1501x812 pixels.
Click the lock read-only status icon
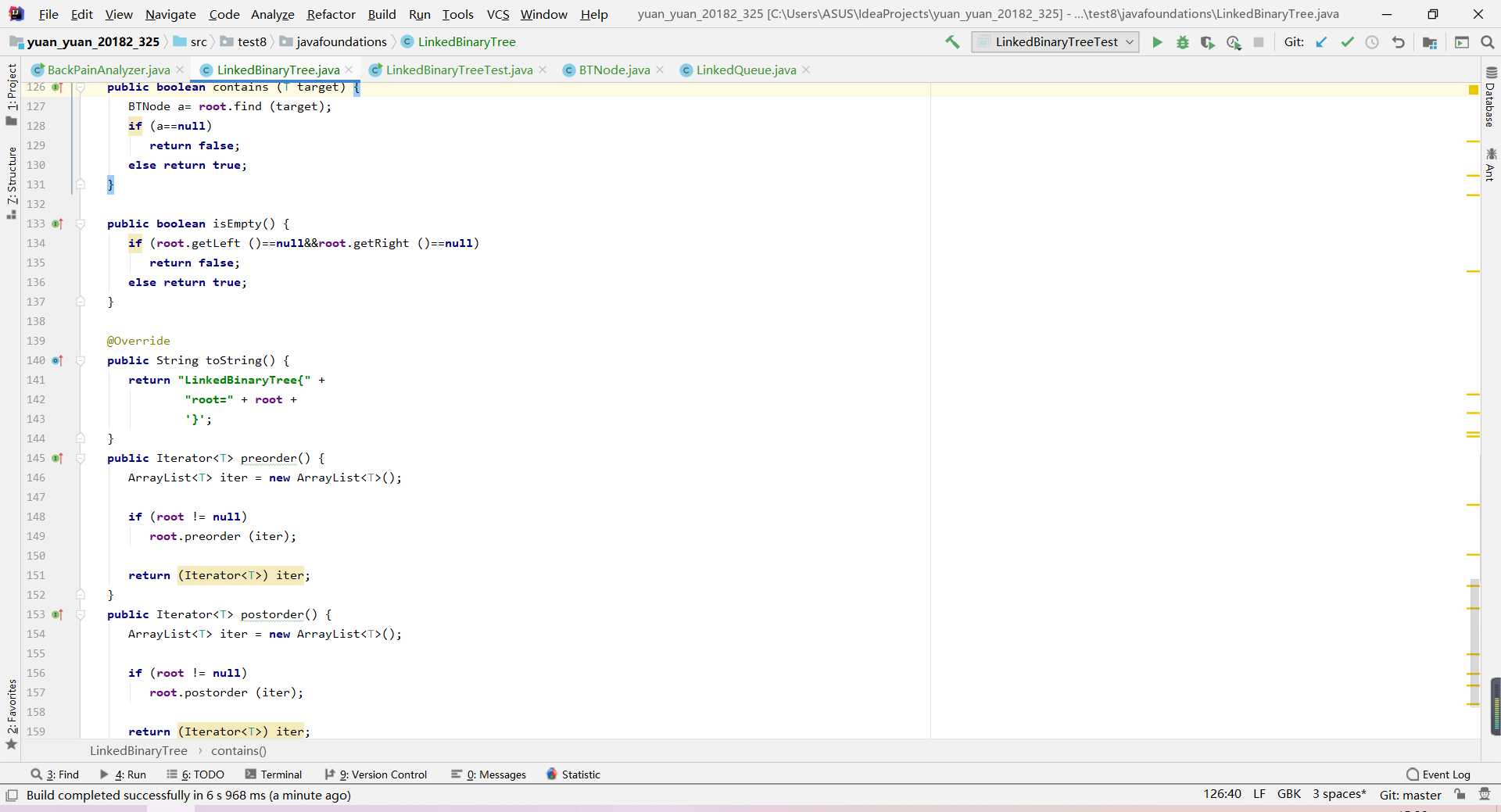click(x=1460, y=794)
